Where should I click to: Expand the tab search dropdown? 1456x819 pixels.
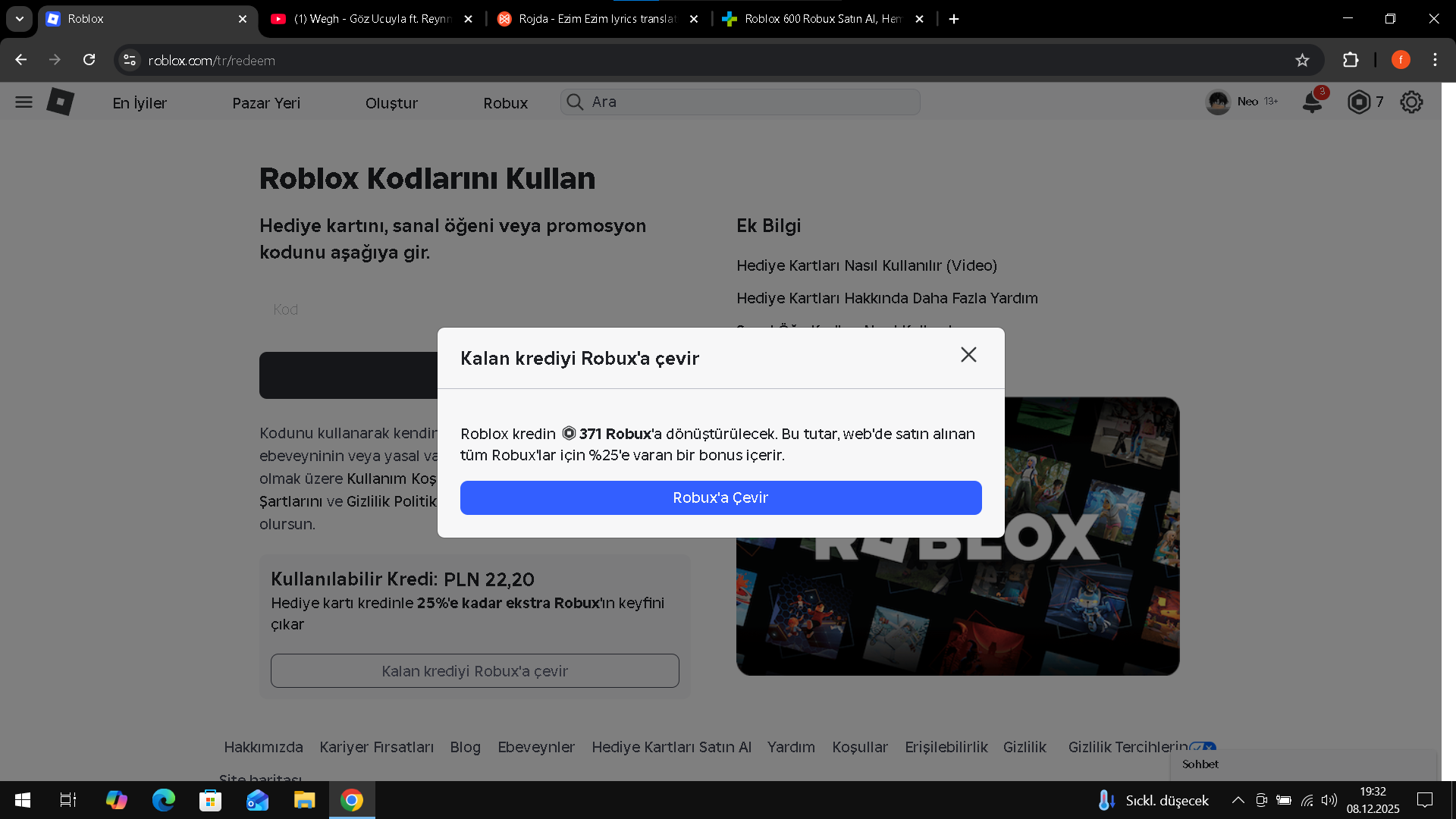(20, 19)
